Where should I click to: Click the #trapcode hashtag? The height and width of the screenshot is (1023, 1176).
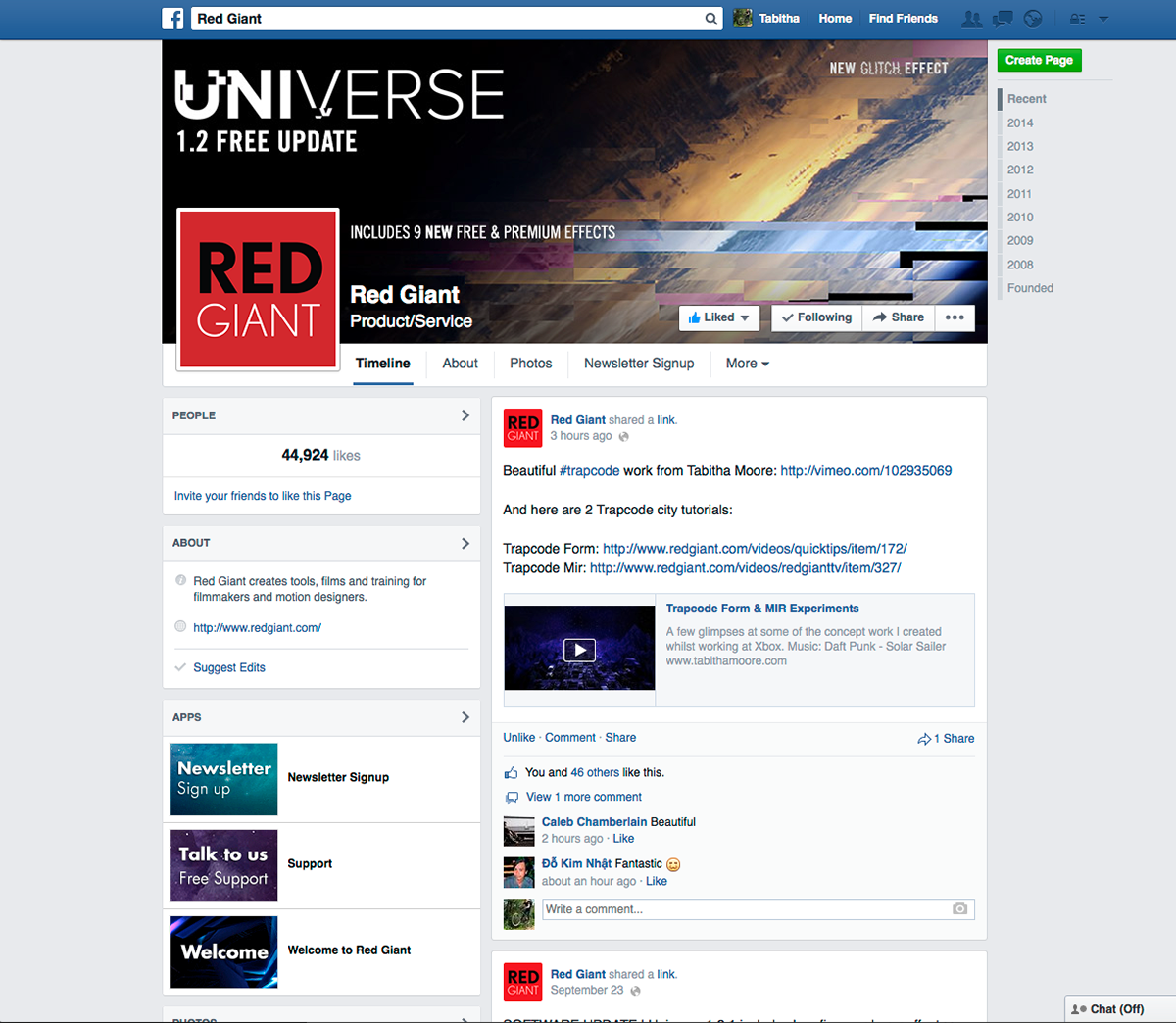[x=589, y=471]
